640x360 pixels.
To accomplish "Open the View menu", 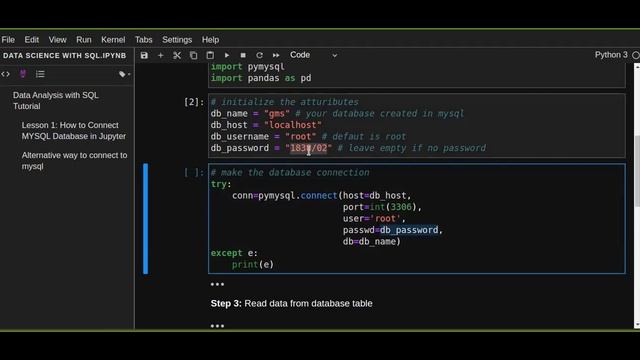I will pos(58,40).
